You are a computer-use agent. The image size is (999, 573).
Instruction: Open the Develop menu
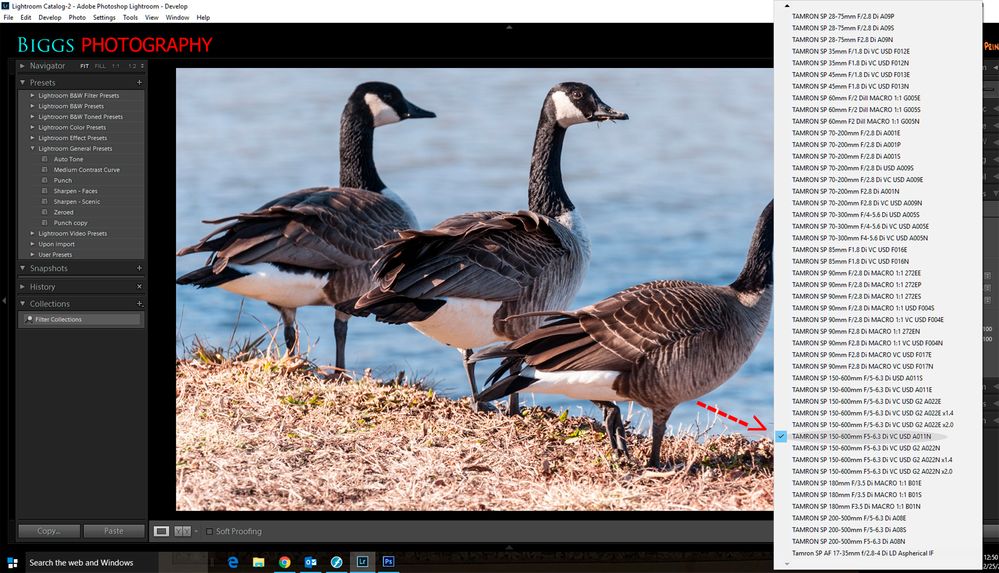(x=50, y=18)
